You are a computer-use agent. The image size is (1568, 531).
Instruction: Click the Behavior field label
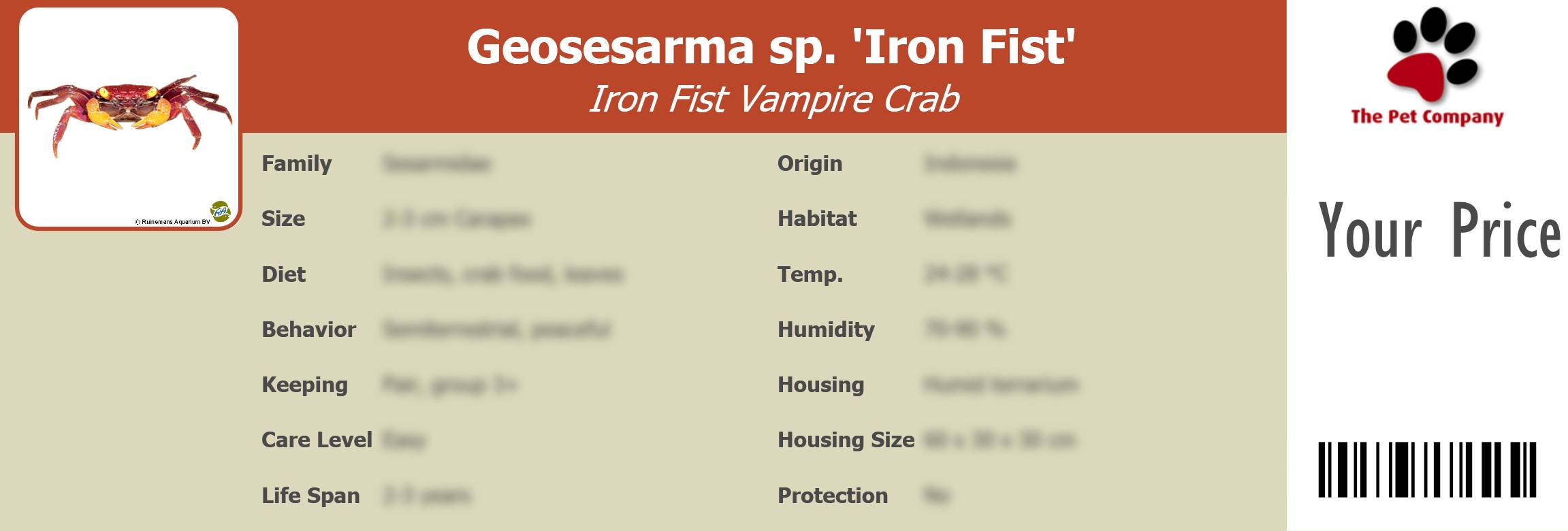308,329
